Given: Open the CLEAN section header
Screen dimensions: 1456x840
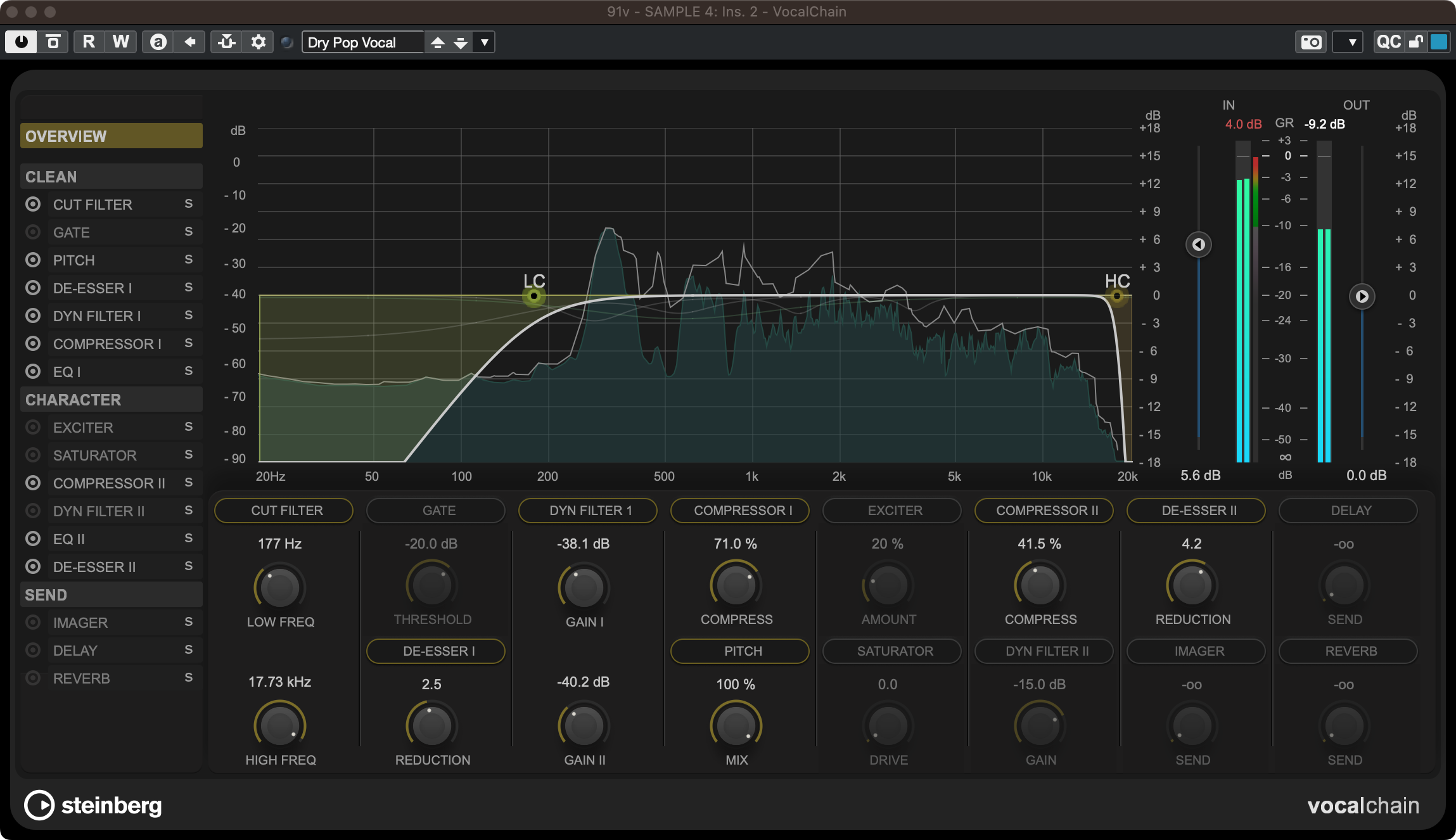Looking at the screenshot, I should click(112, 176).
